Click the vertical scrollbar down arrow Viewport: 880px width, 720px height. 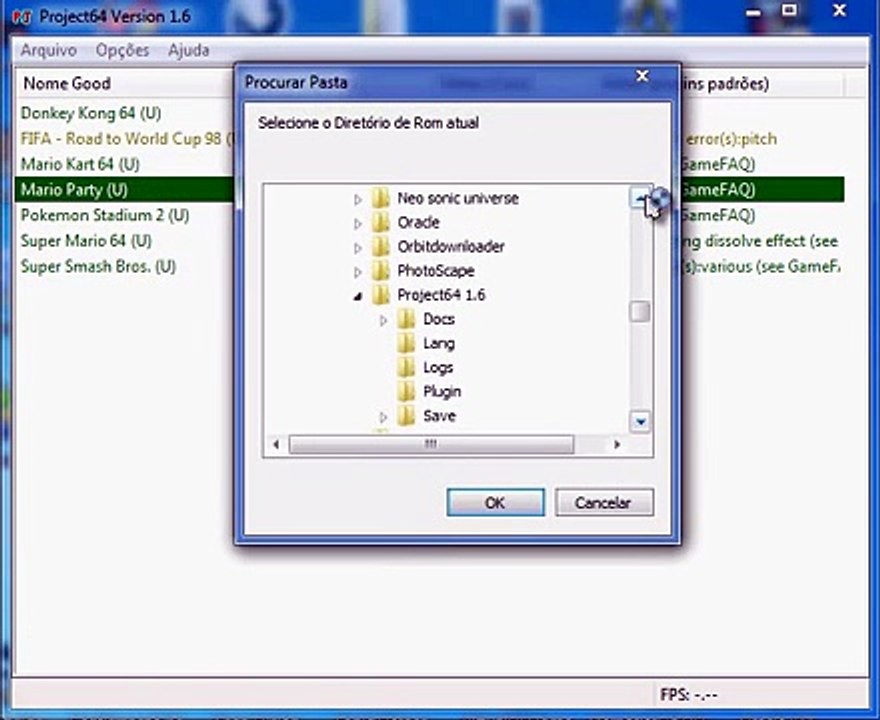[x=640, y=420]
